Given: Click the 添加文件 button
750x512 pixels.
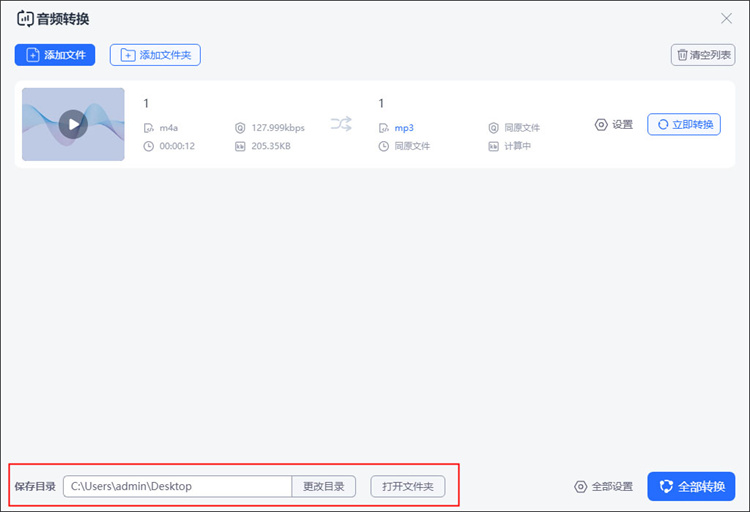Looking at the screenshot, I should 55,55.
